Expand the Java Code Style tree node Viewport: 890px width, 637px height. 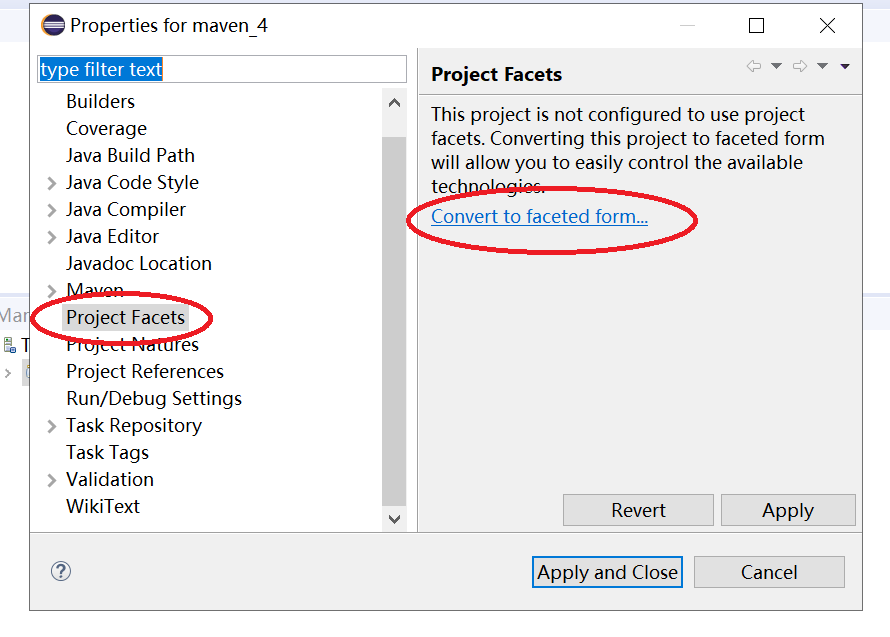pos(50,182)
